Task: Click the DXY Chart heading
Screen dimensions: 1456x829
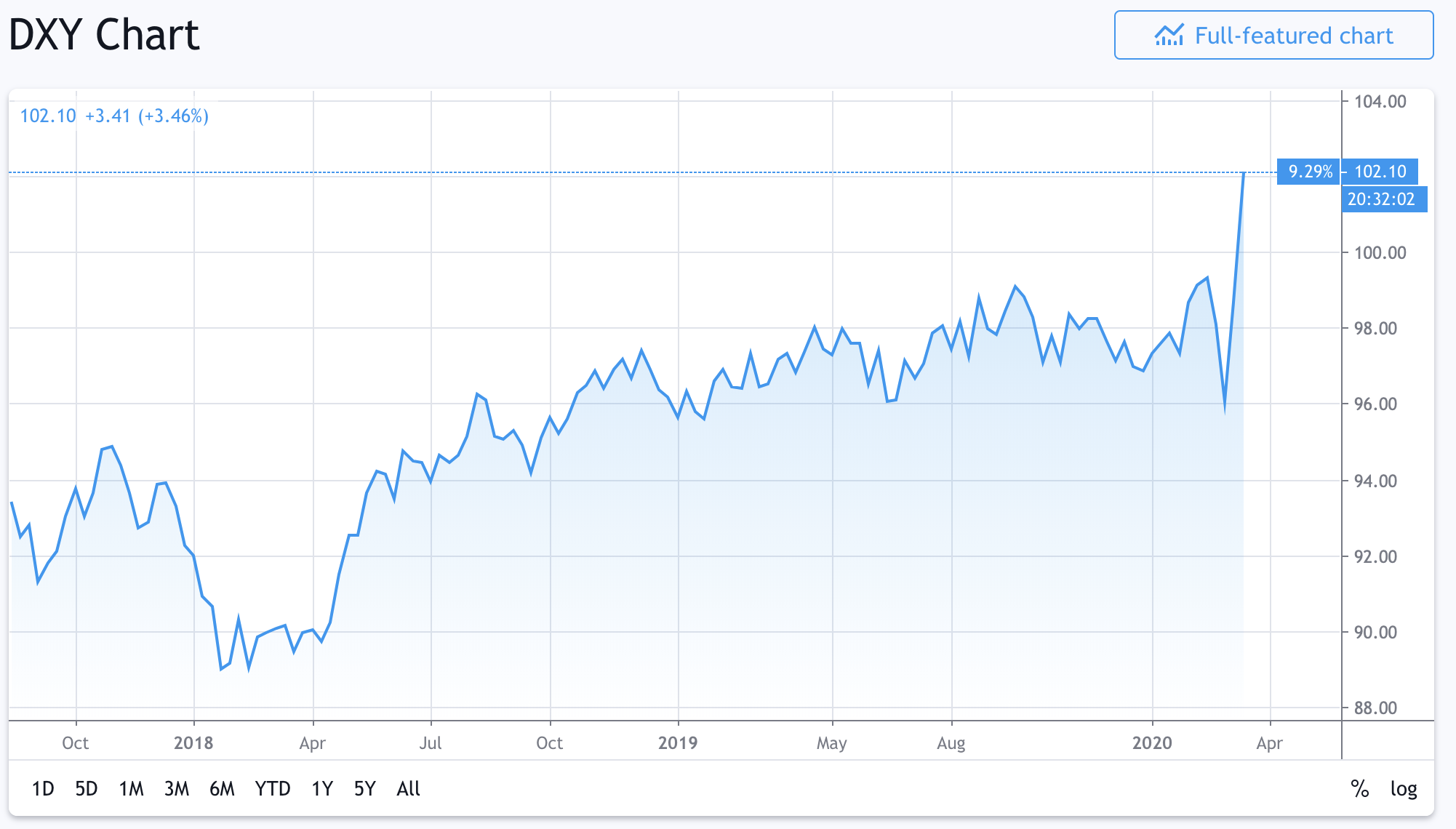Action: coord(104,35)
